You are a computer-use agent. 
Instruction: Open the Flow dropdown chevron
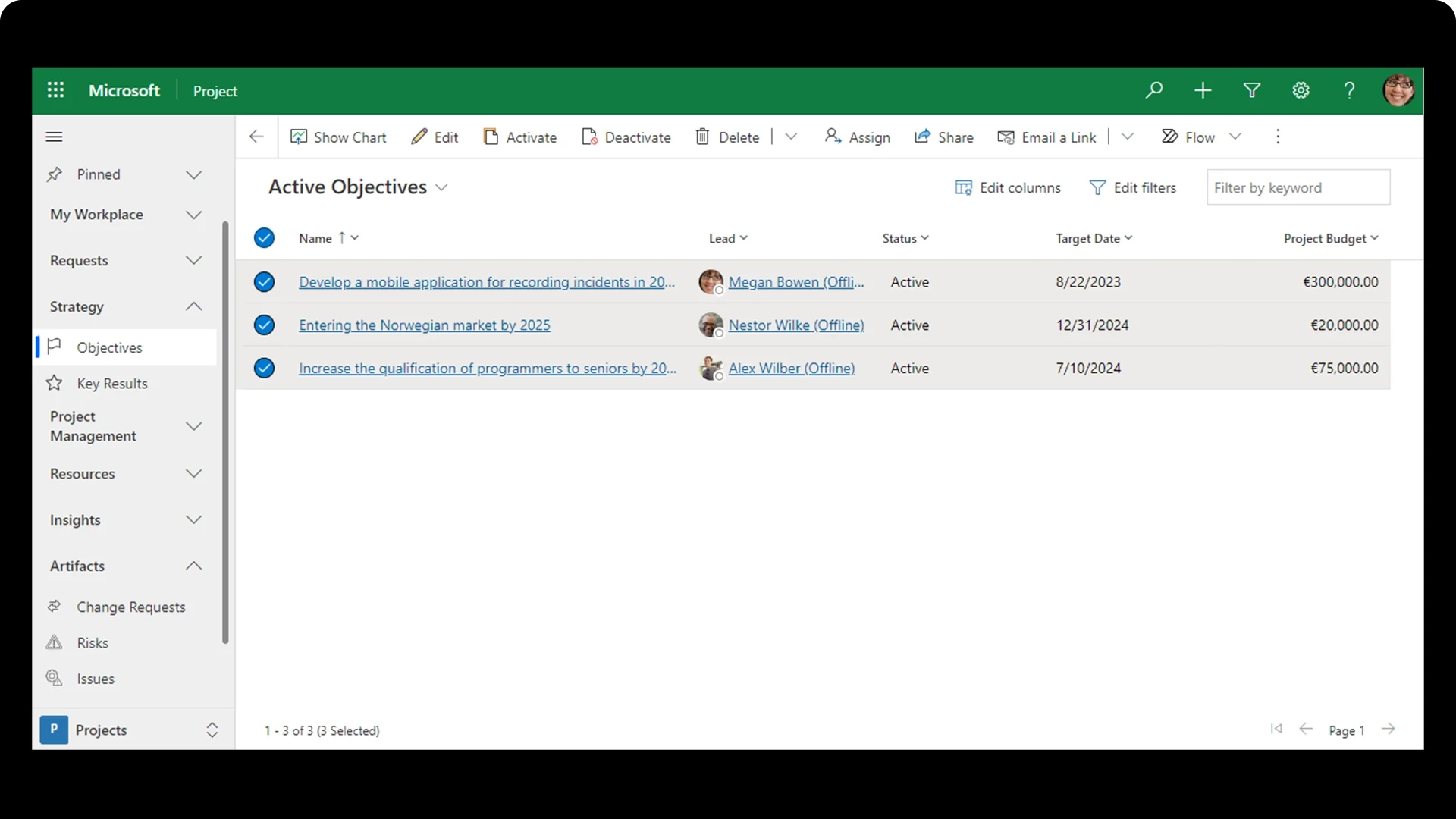coord(1235,136)
